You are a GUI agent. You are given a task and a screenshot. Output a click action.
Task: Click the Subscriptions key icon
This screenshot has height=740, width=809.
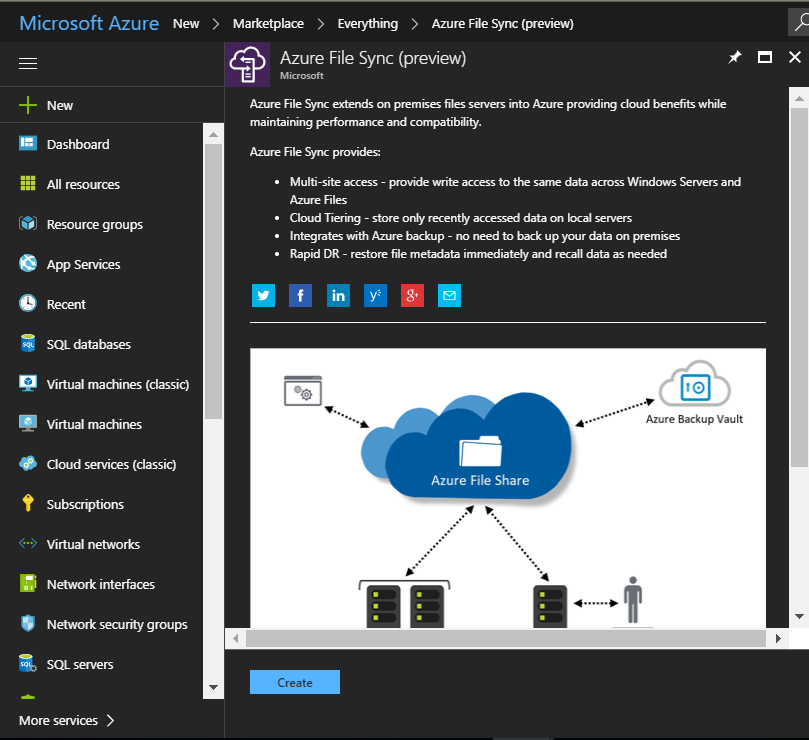(28, 503)
